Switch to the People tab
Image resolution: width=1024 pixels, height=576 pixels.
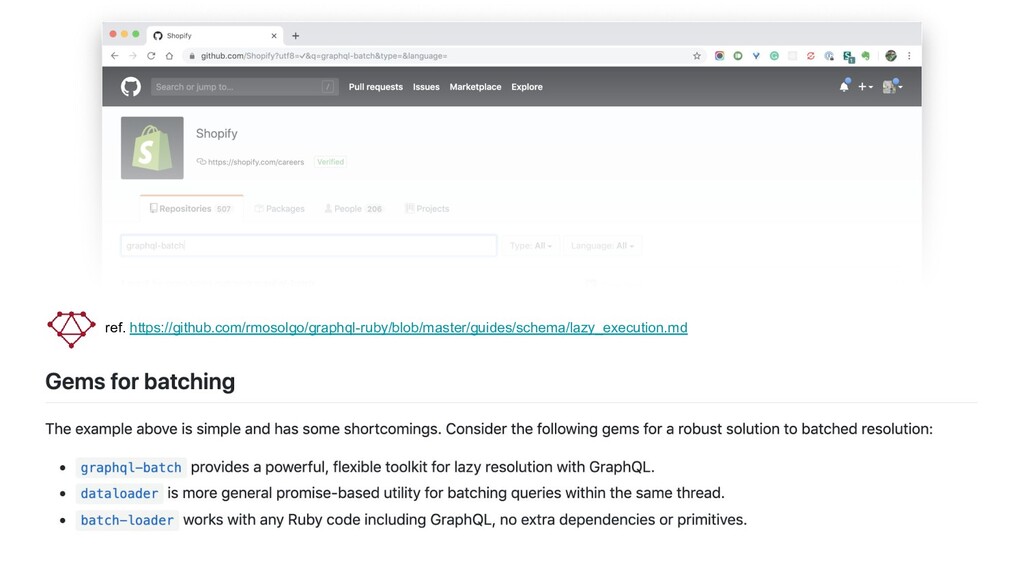coord(353,209)
